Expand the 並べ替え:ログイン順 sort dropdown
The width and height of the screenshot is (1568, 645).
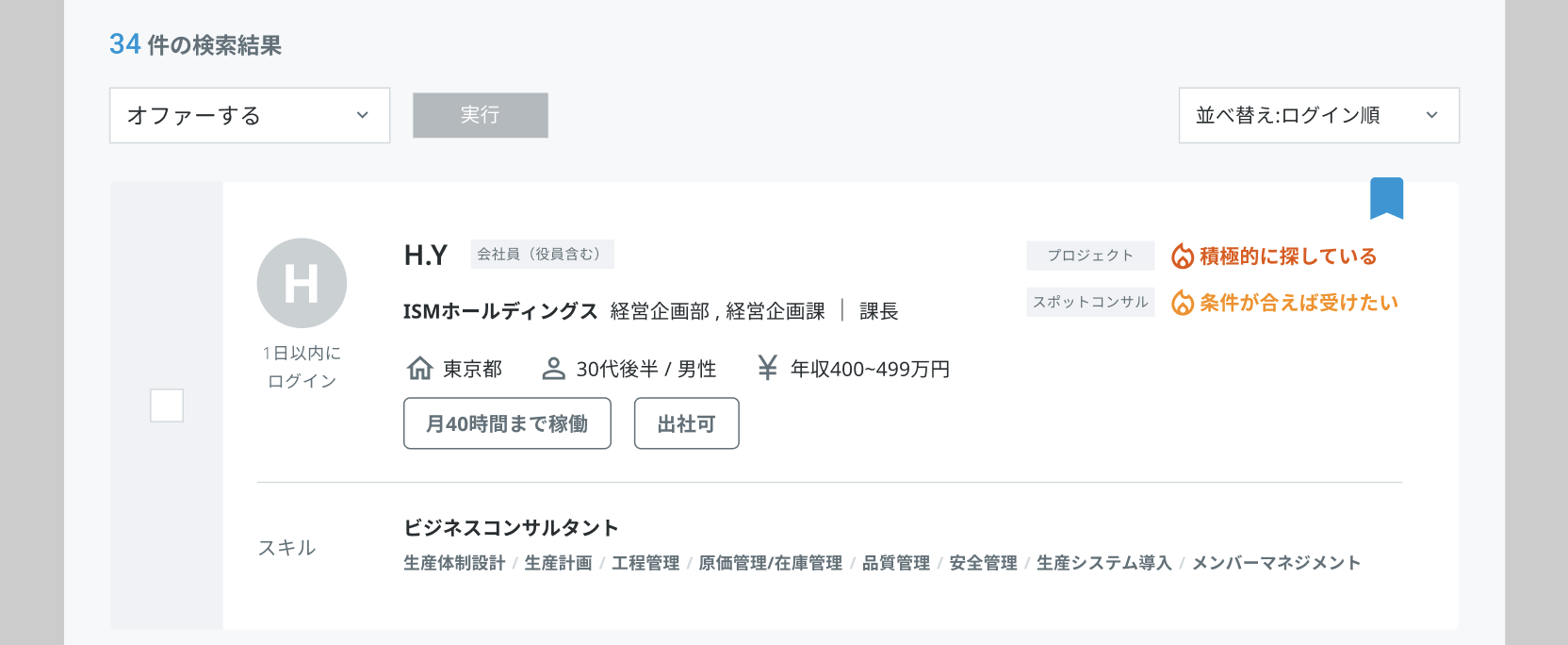tap(1318, 115)
